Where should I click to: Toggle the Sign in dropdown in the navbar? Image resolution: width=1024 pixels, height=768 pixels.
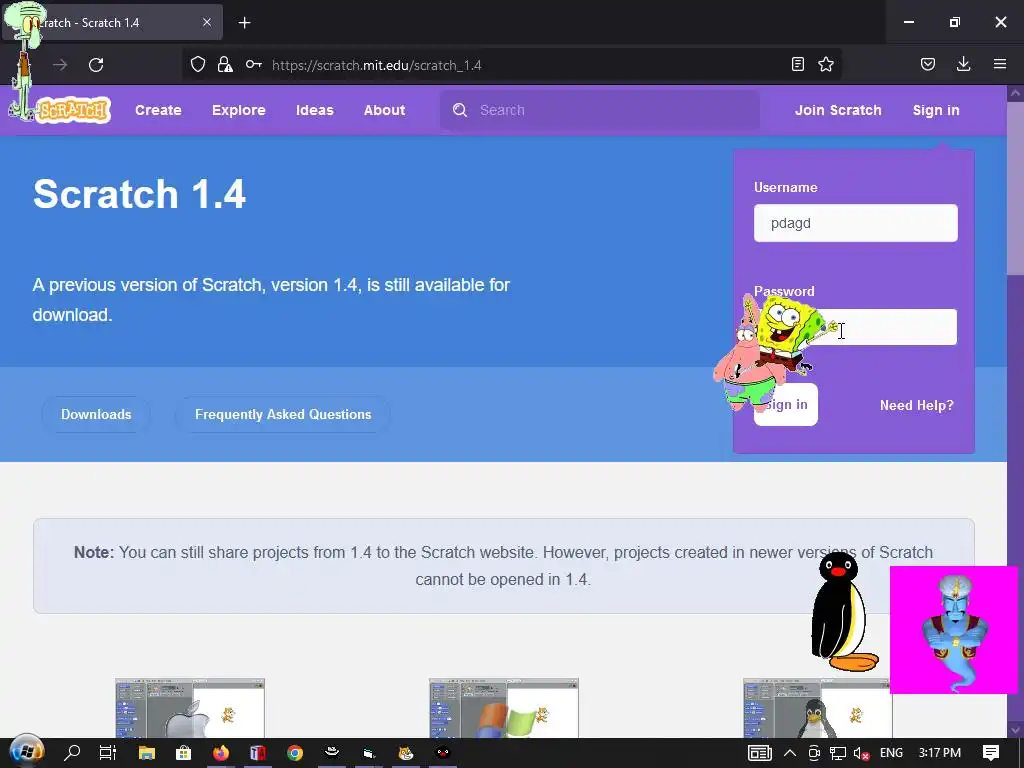pyautogui.click(x=936, y=110)
